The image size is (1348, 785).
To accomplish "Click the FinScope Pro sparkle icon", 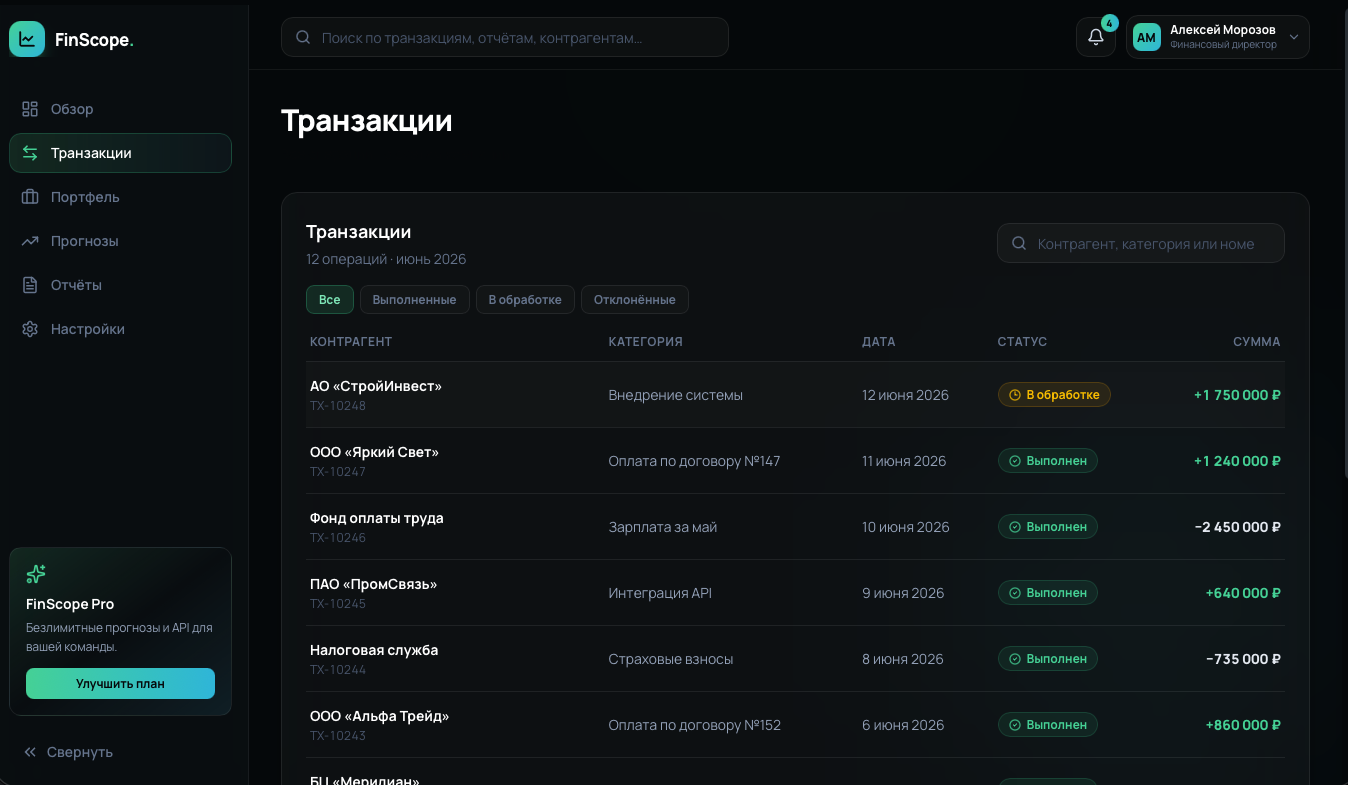I will coord(36,574).
